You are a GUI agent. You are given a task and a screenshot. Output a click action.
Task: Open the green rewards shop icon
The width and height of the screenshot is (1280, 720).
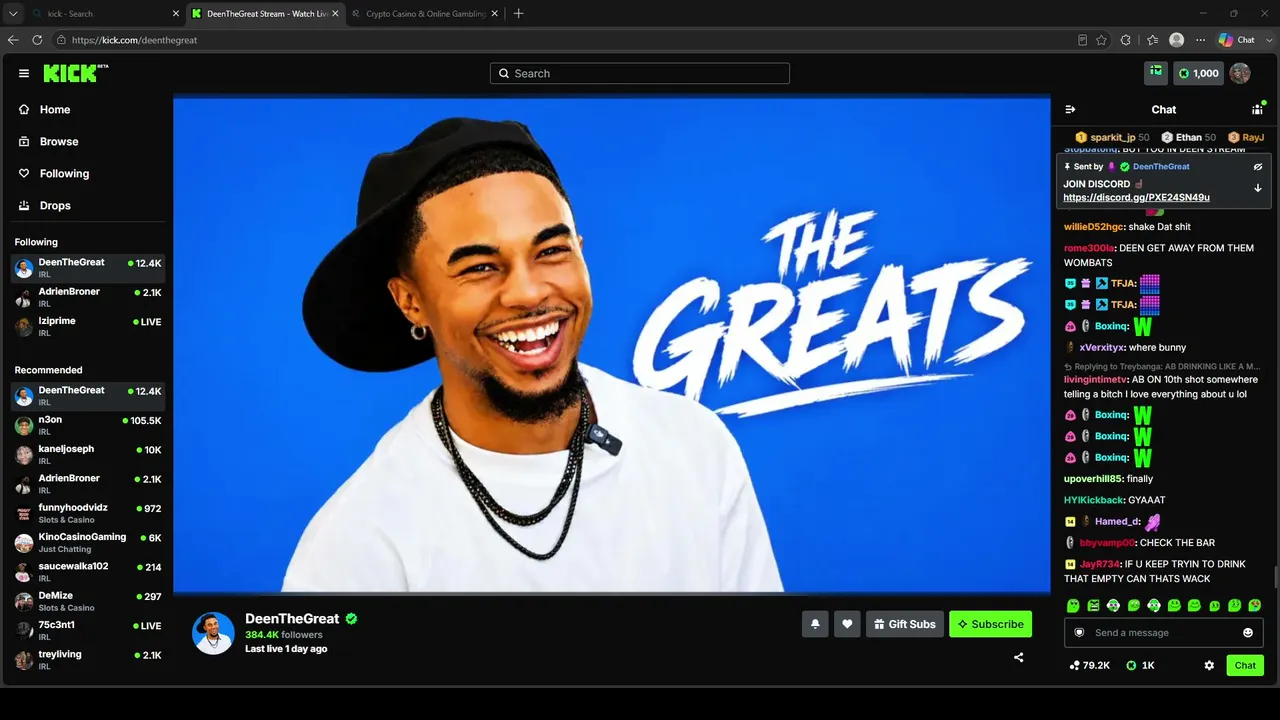[x=1156, y=73]
